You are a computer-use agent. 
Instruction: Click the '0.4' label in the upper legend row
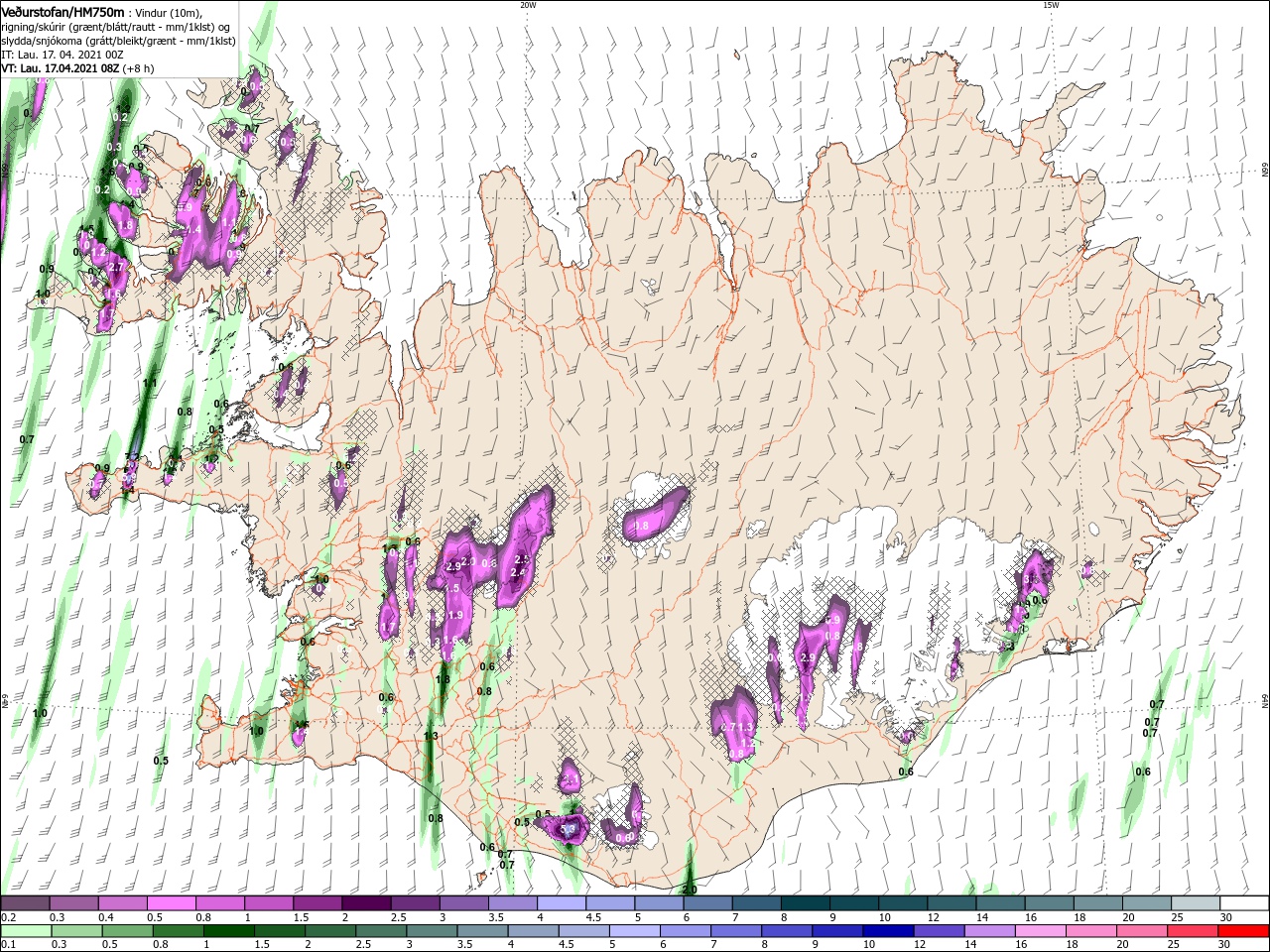(x=106, y=917)
